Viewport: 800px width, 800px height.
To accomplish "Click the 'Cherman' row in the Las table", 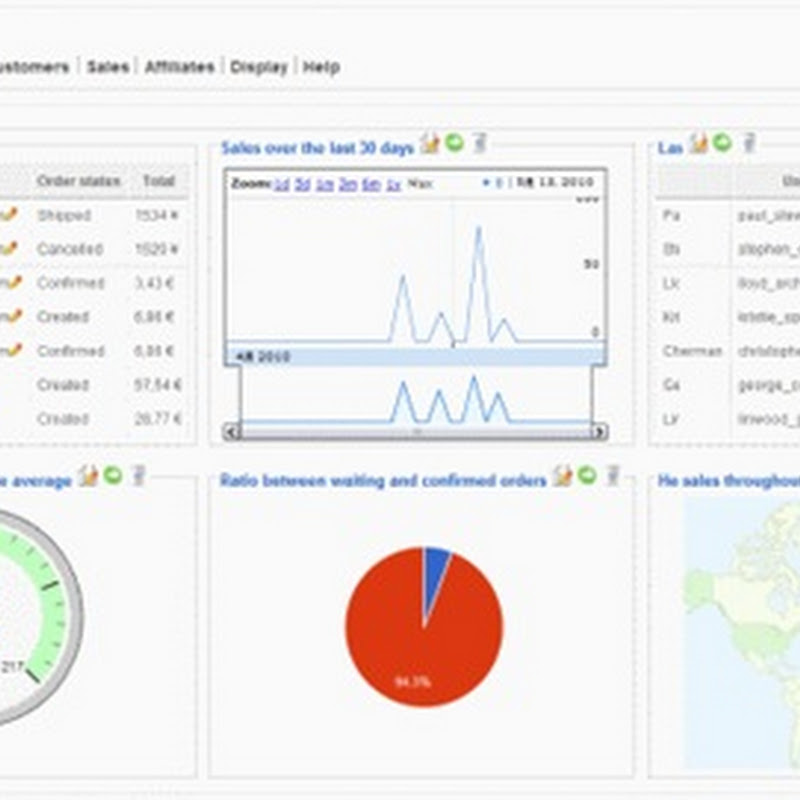I will click(730, 351).
